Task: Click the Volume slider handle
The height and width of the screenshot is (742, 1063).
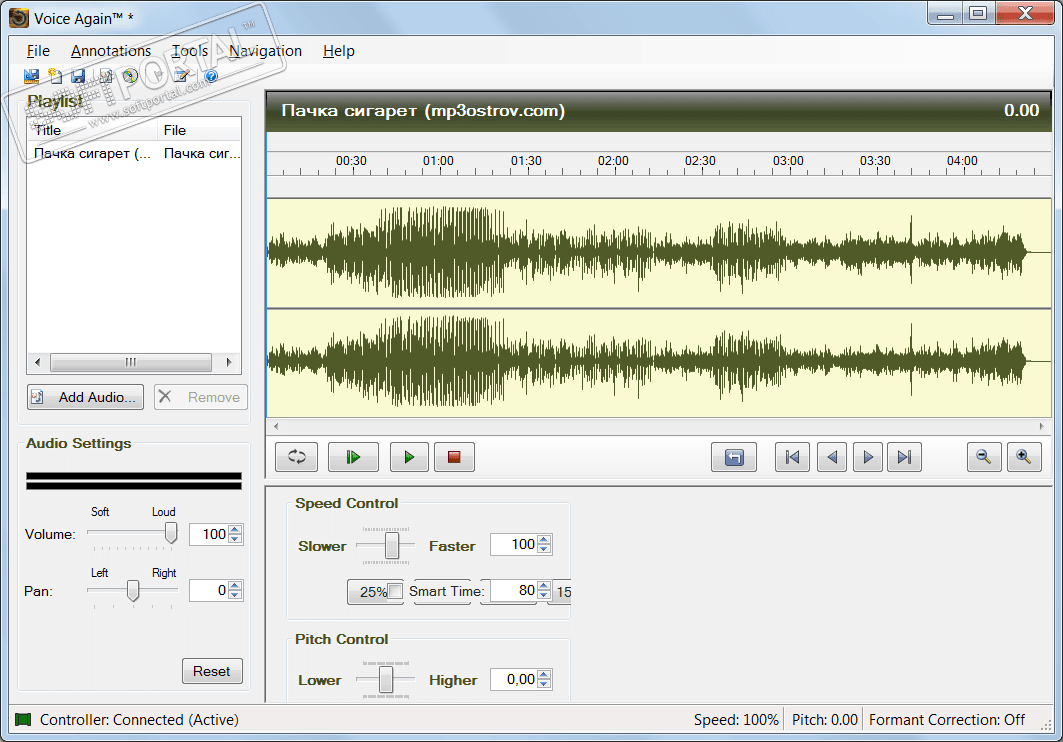Action: [172, 533]
